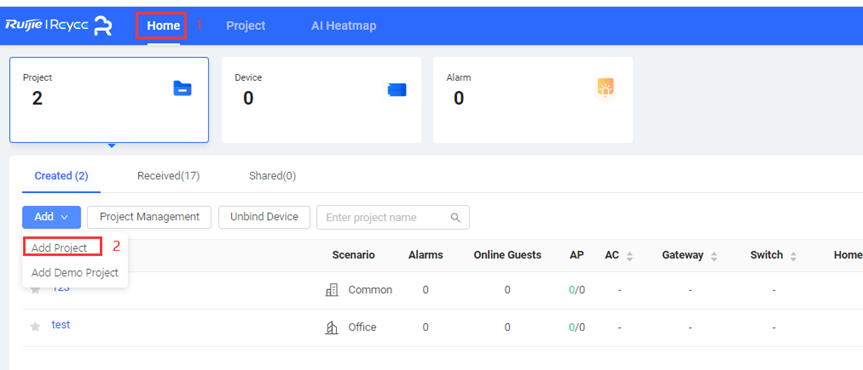
Task: Sort by the Switch column arrows
Action: (x=793, y=256)
